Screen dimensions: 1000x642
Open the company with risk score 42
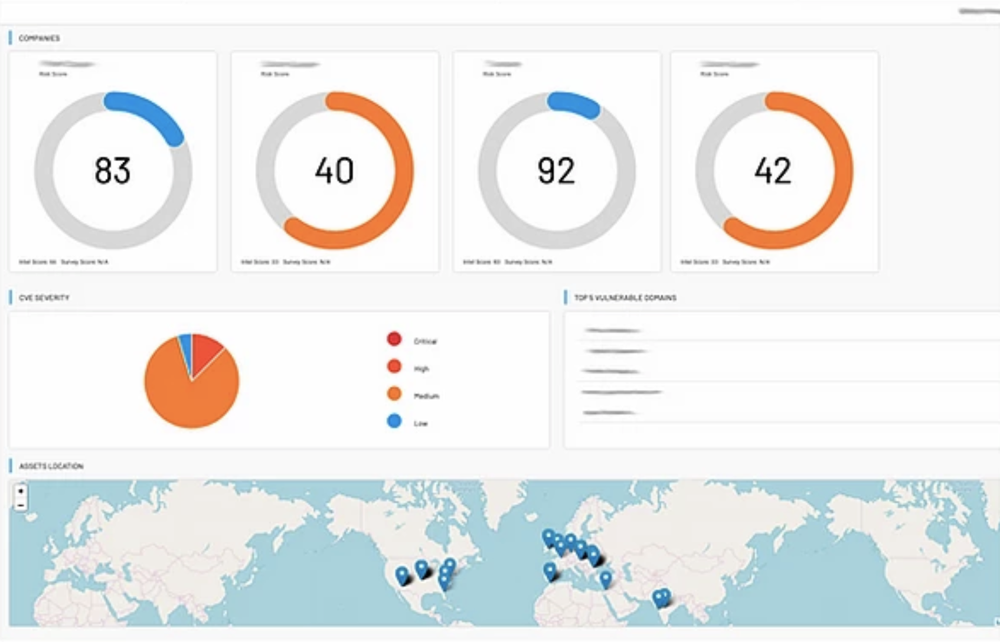point(774,162)
